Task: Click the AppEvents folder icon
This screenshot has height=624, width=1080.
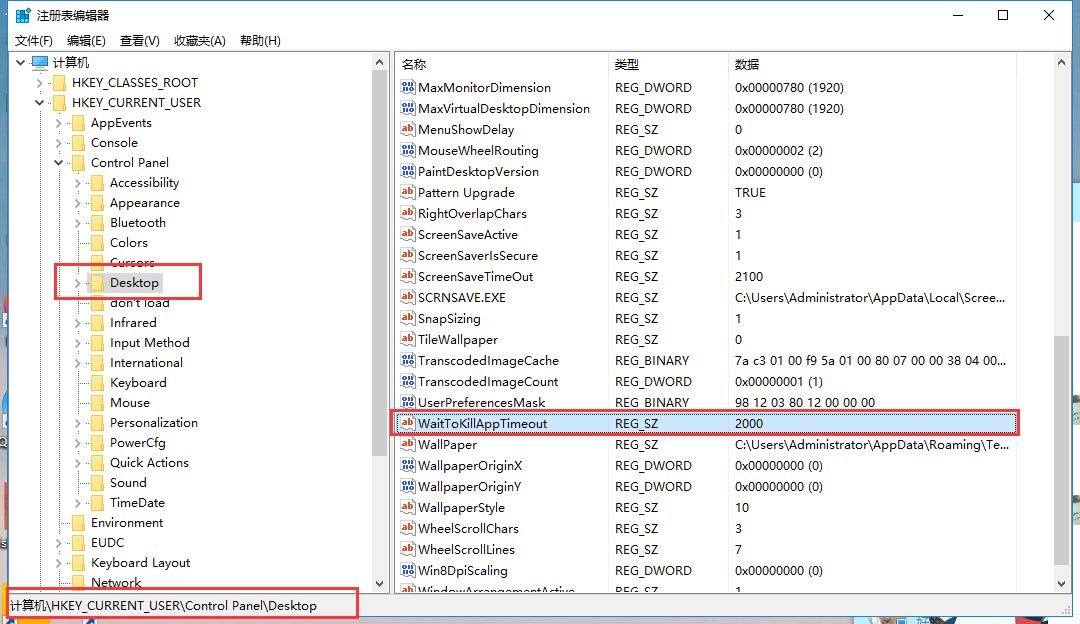Action: tap(79, 123)
